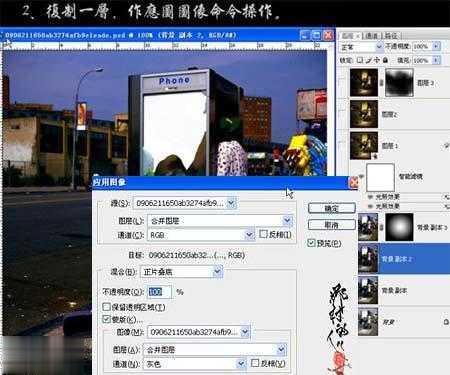Click lock image pixels brush icon
The width and height of the screenshot is (450, 375).
point(368,60)
